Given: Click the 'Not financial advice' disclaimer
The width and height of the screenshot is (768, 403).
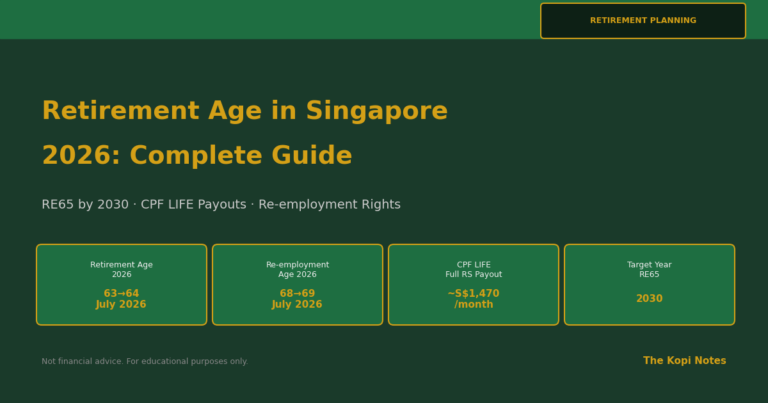Looking at the screenshot, I should [145, 361].
